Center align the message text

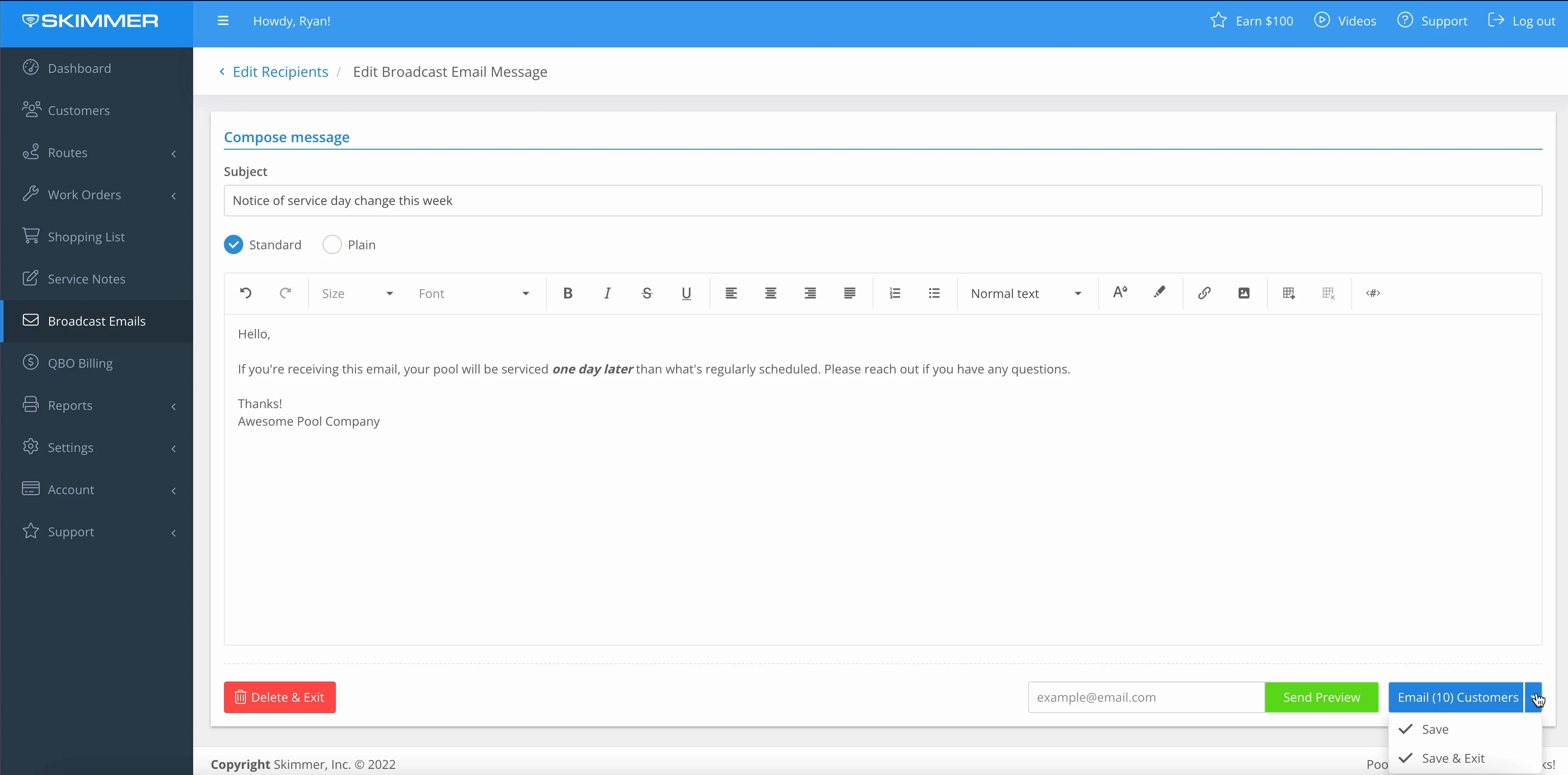[x=770, y=293]
